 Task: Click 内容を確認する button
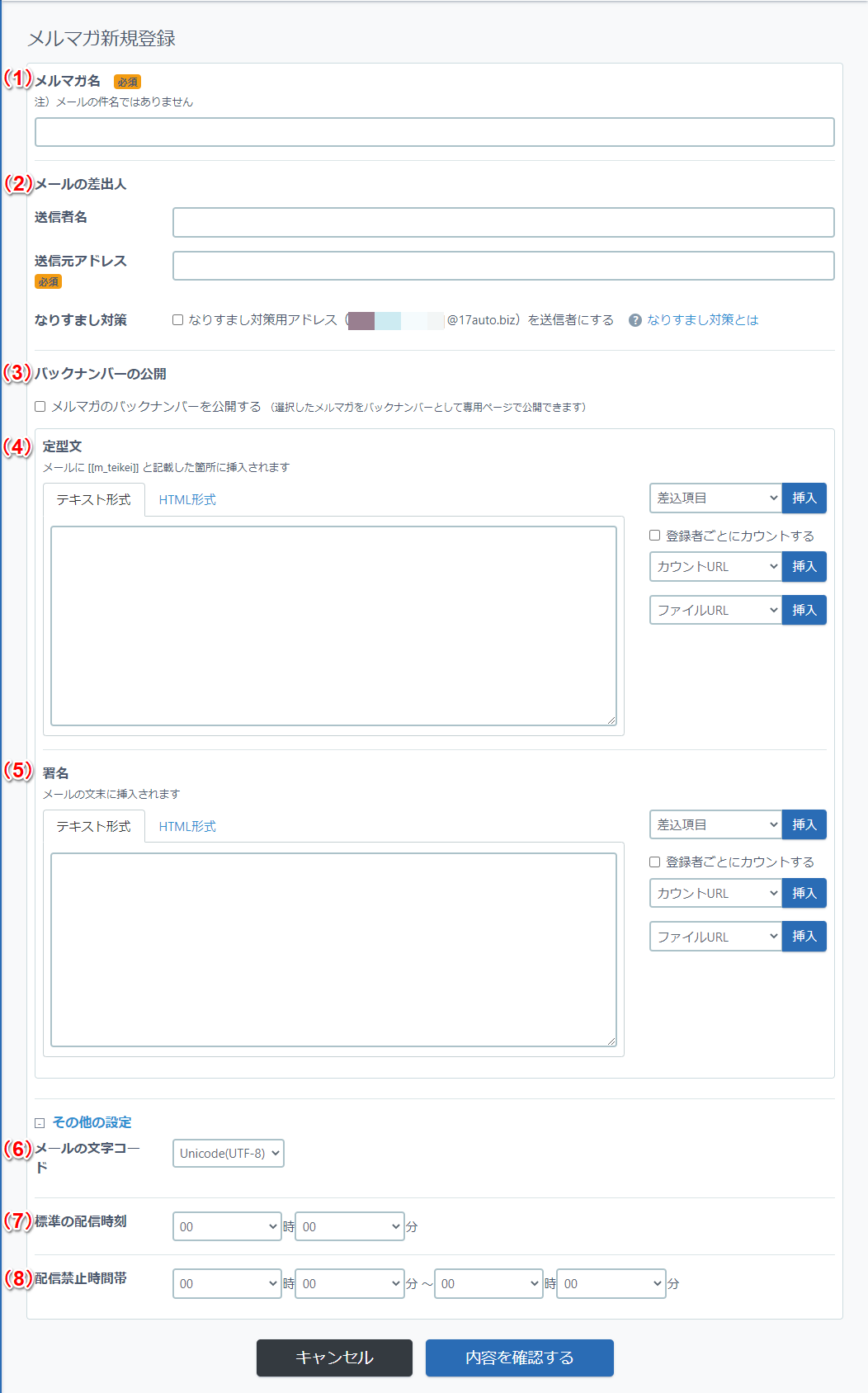(519, 1358)
